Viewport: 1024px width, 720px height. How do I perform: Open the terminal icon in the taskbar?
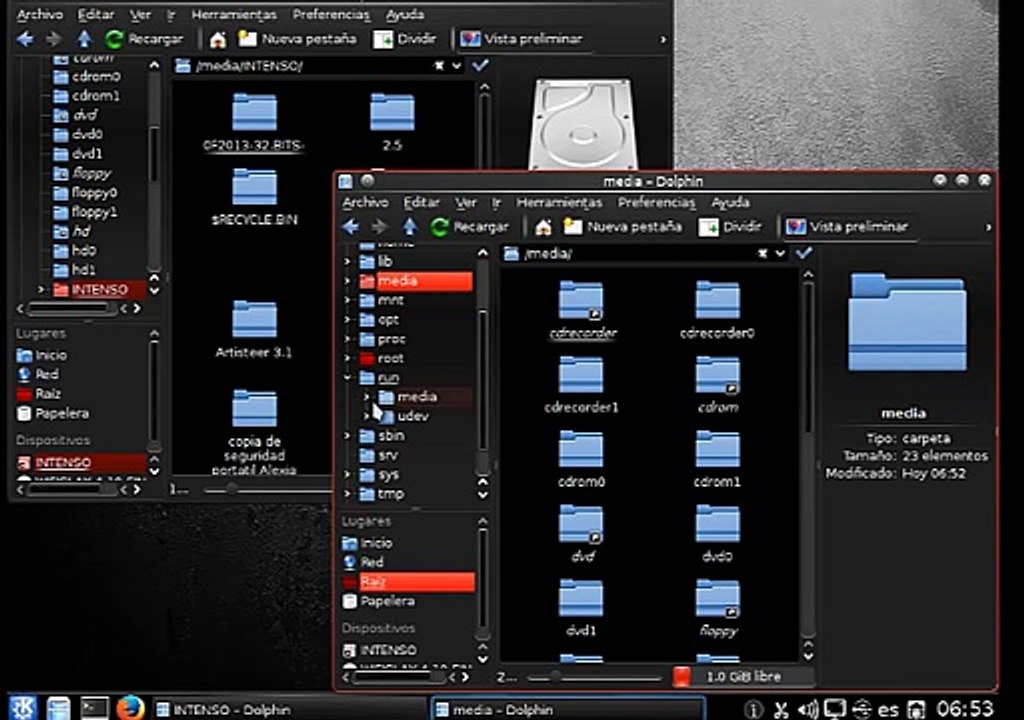click(x=94, y=708)
